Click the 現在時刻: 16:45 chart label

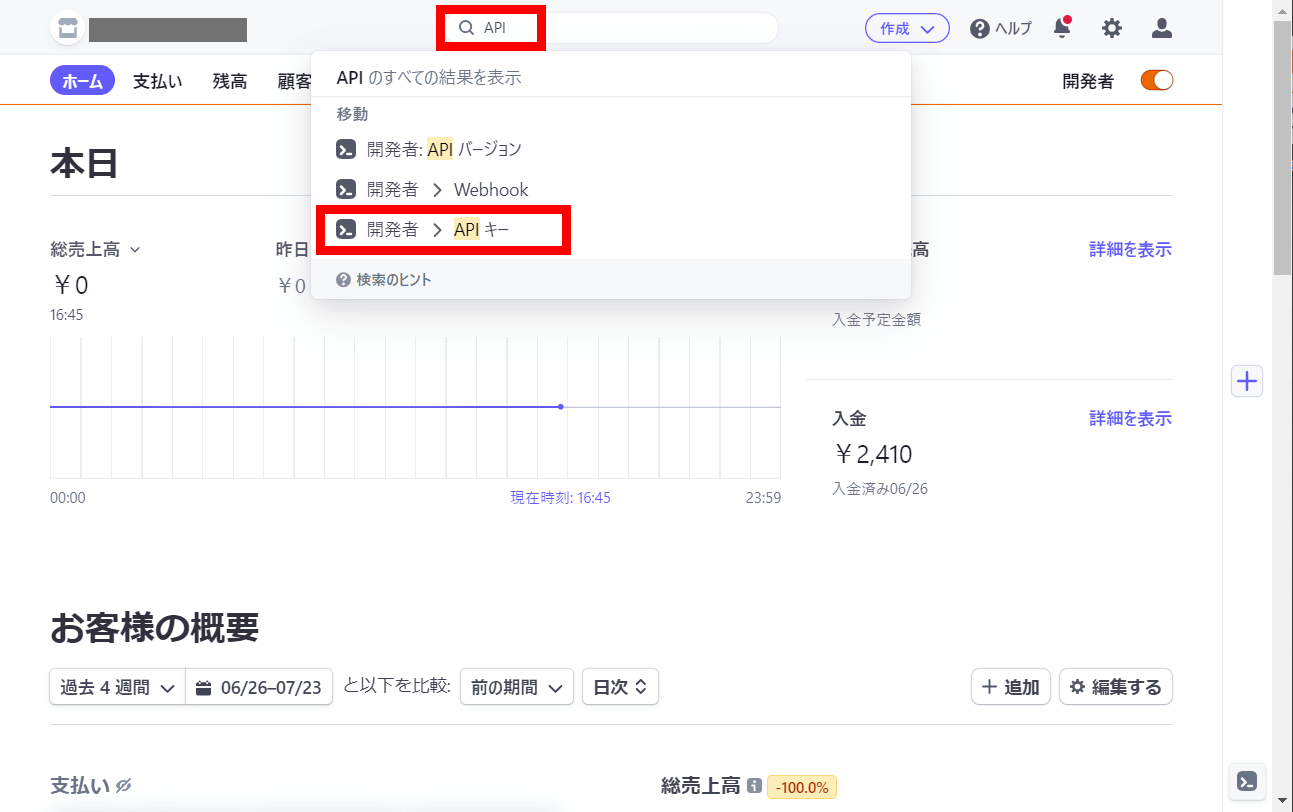point(561,497)
